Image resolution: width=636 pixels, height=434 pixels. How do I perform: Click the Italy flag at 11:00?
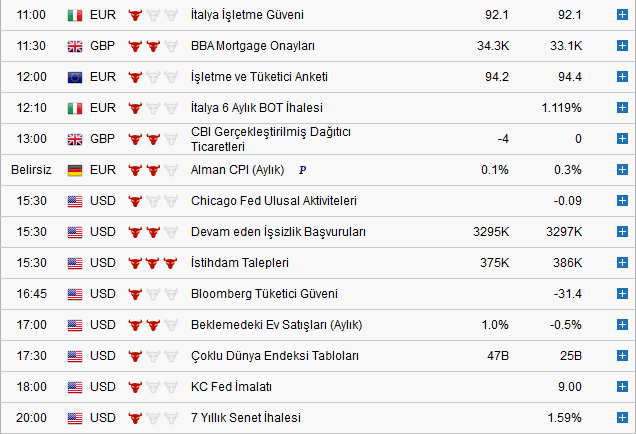[75, 16]
